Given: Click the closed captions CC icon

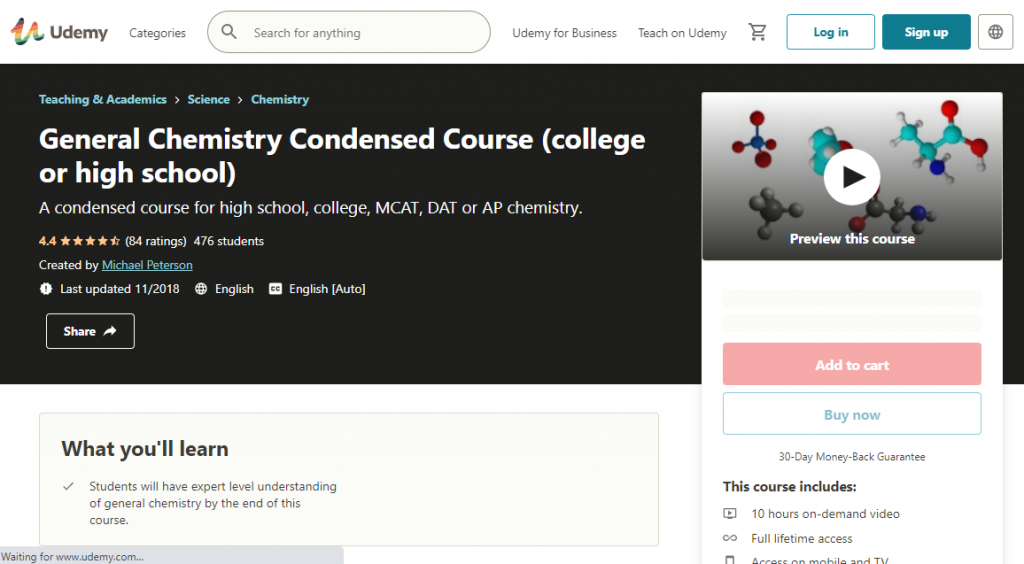Looking at the screenshot, I should [276, 289].
